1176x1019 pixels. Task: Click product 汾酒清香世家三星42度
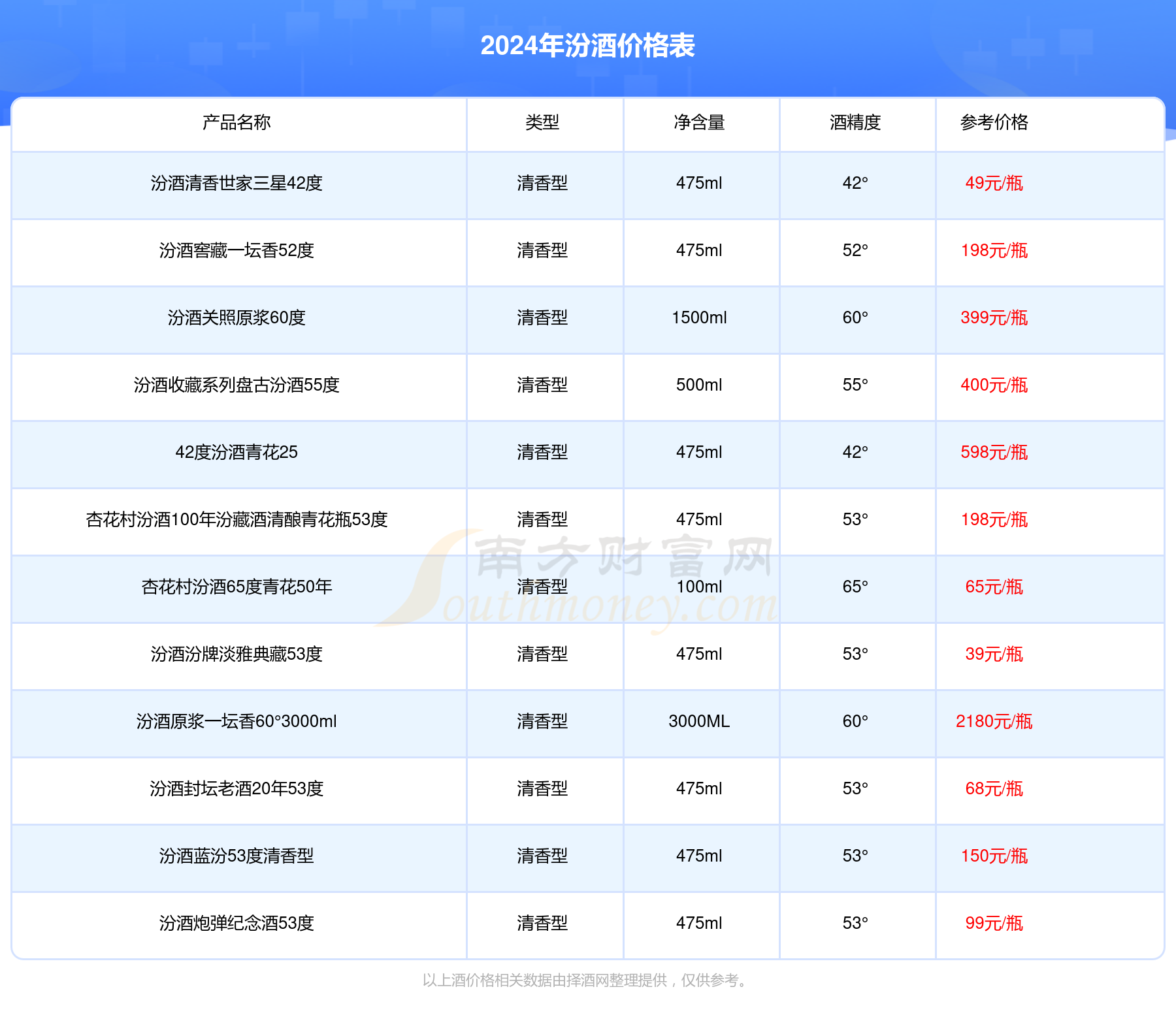pos(237,183)
